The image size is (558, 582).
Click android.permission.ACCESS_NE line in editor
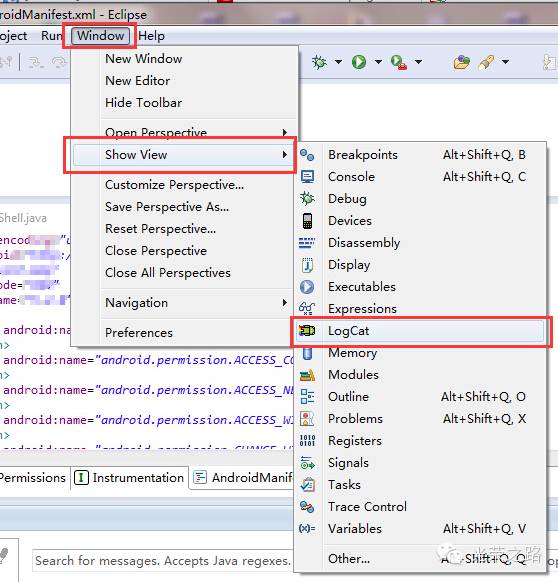tap(149, 390)
